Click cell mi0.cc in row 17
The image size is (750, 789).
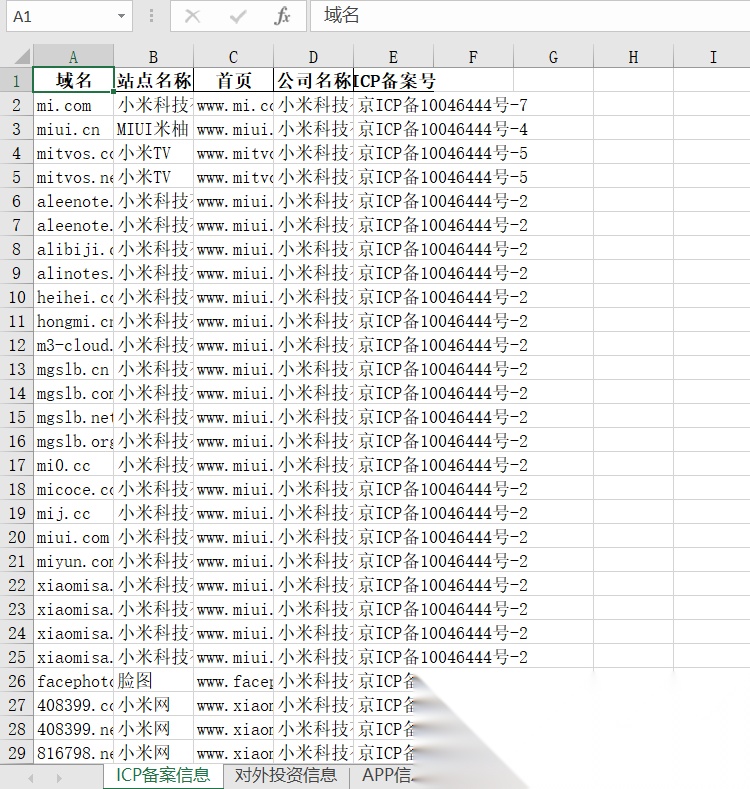click(x=73, y=465)
